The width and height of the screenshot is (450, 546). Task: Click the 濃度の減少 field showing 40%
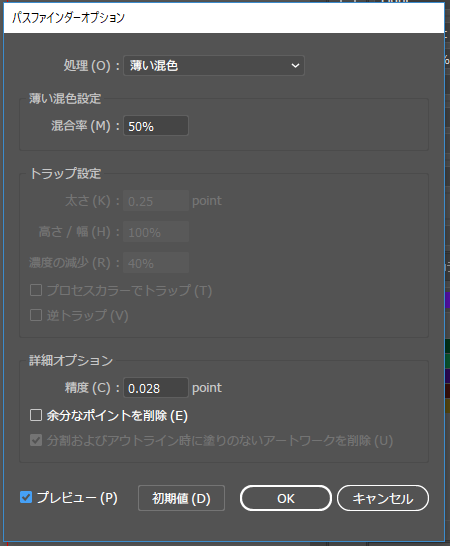coord(156,263)
